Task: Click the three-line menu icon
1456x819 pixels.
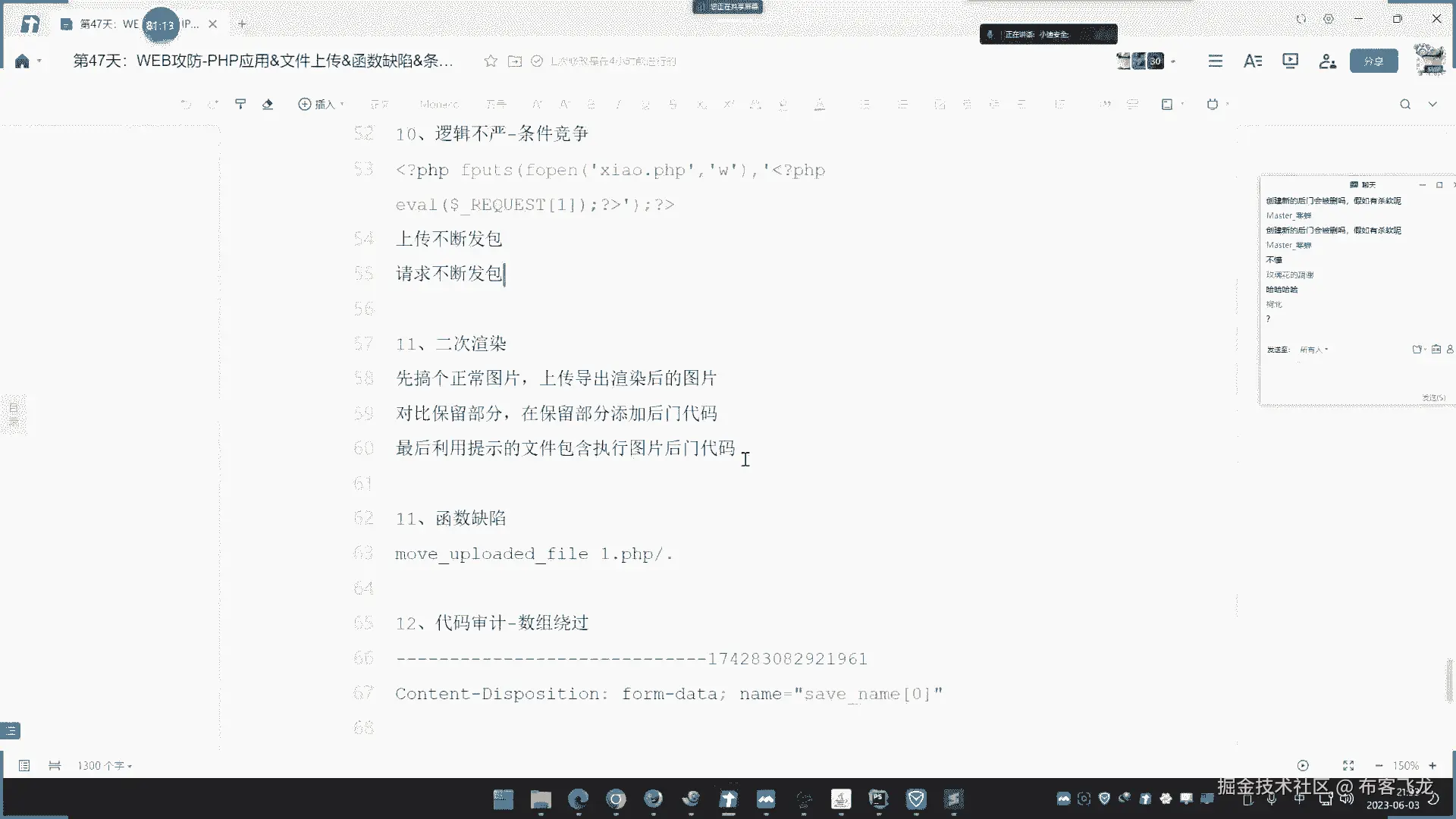Action: point(1216,61)
